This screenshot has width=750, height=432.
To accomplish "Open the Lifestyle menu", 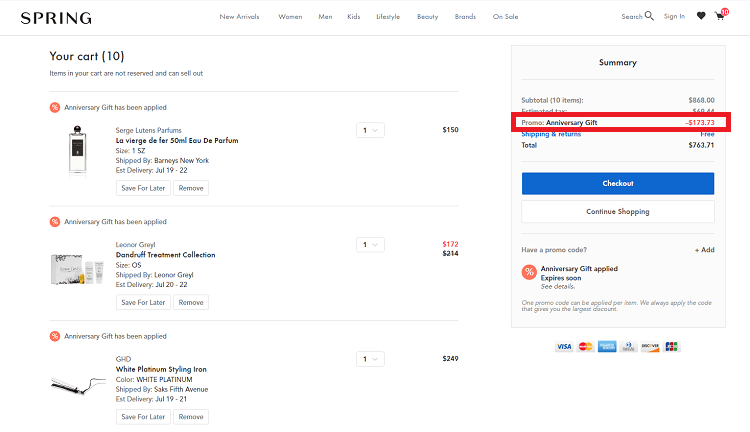I will [x=388, y=16].
